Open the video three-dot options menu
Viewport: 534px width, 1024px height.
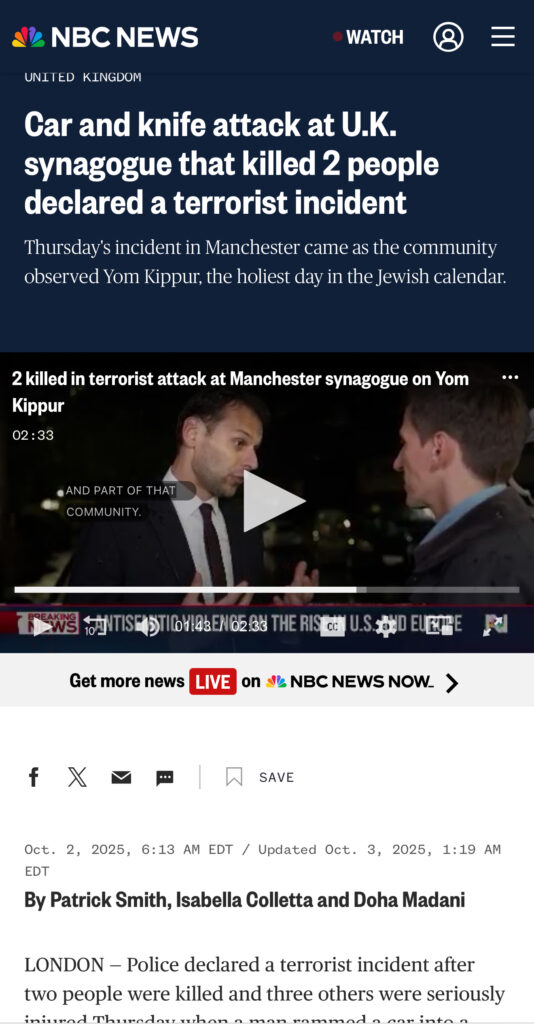510,378
